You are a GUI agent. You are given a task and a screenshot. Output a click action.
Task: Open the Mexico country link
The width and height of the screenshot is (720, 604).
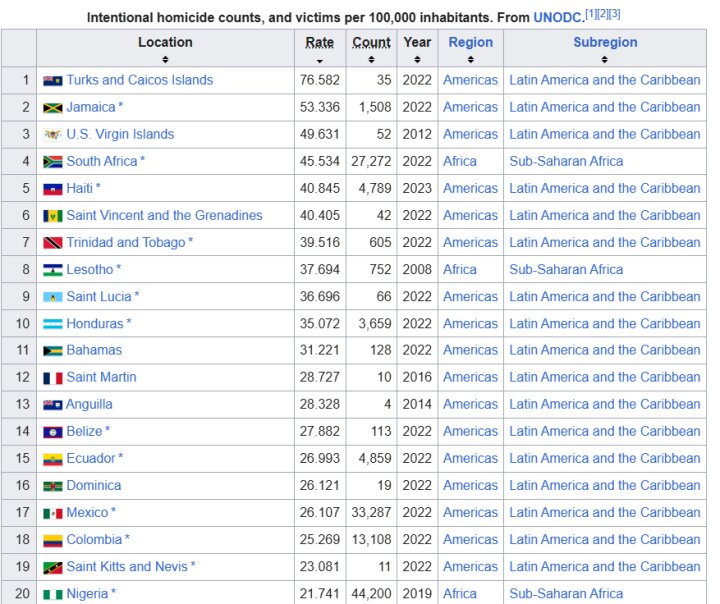pyautogui.click(x=87, y=513)
